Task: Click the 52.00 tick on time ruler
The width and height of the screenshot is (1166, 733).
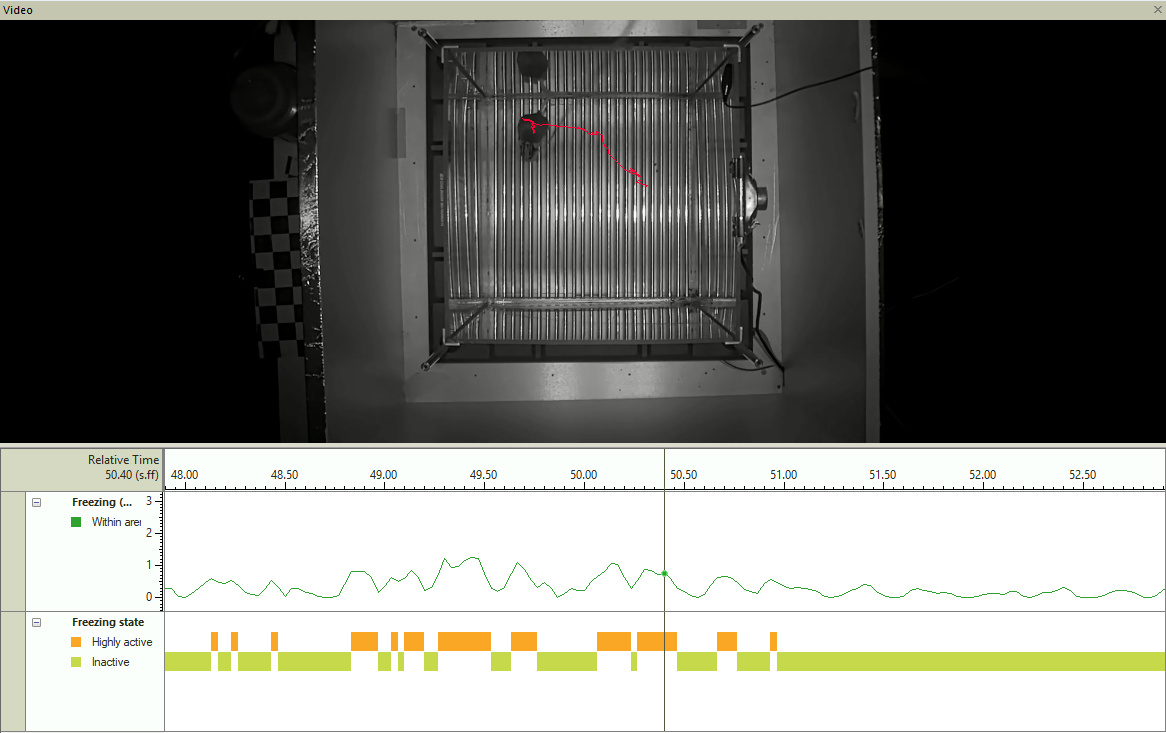Action: pyautogui.click(x=982, y=474)
